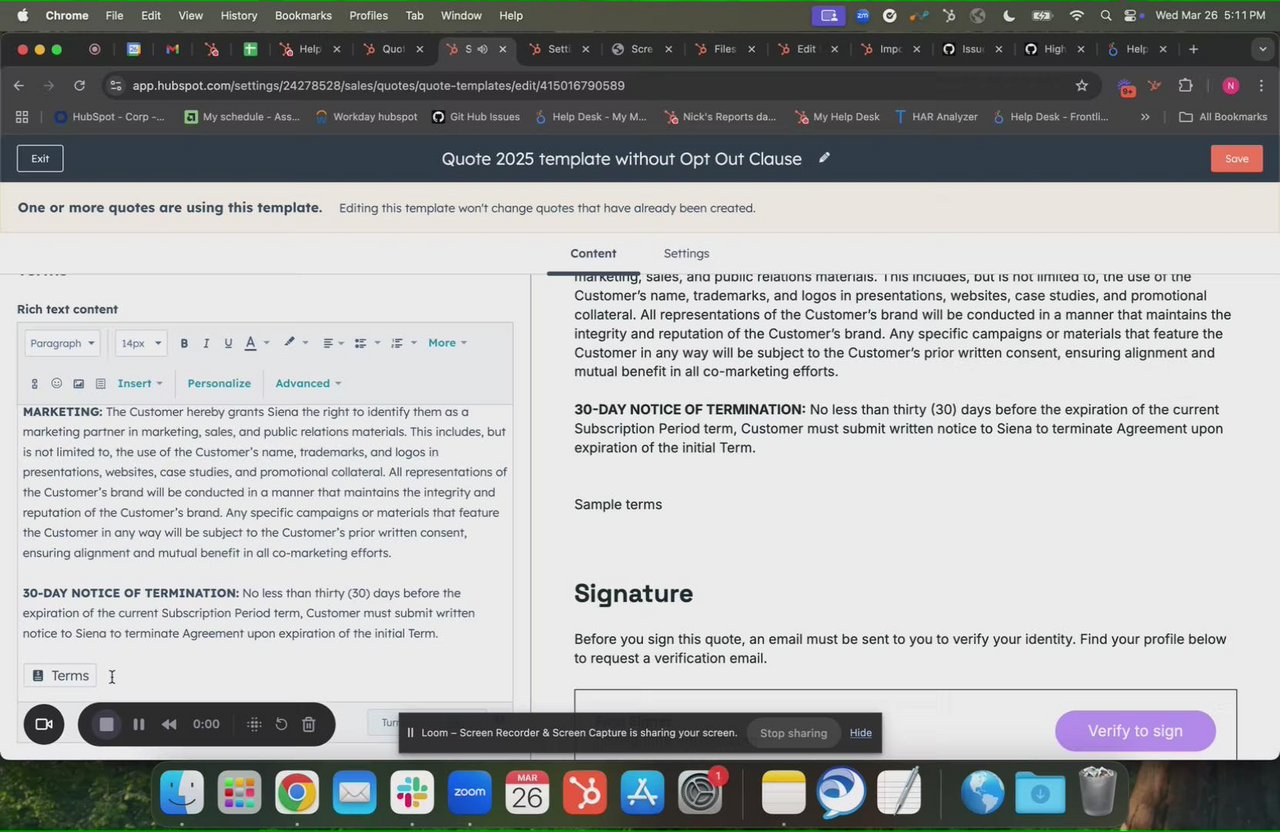Insert an image using the image icon
This screenshot has width=1280, height=832.
pyautogui.click(x=78, y=383)
